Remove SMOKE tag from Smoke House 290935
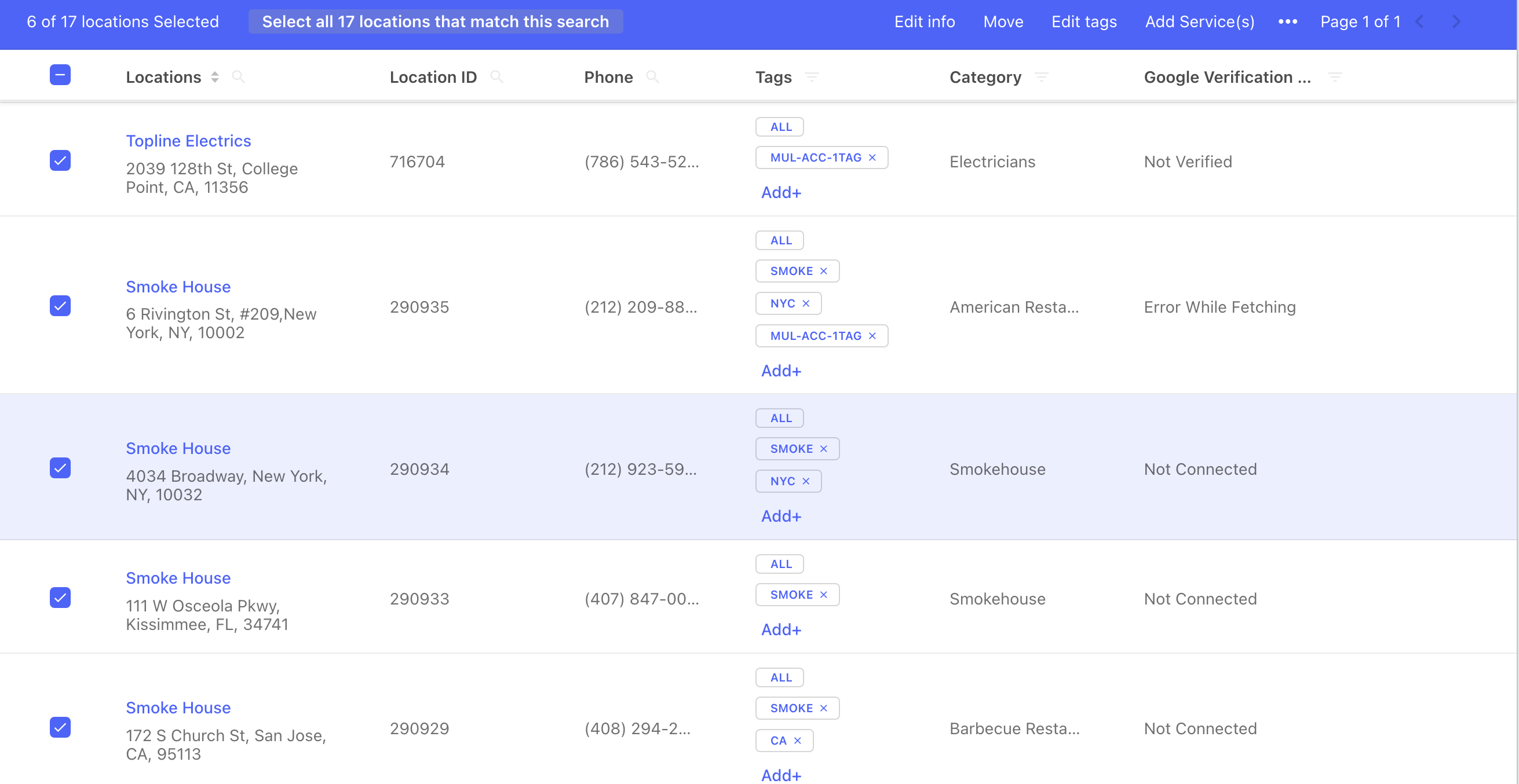Viewport: 1519px width, 784px height. [x=824, y=271]
